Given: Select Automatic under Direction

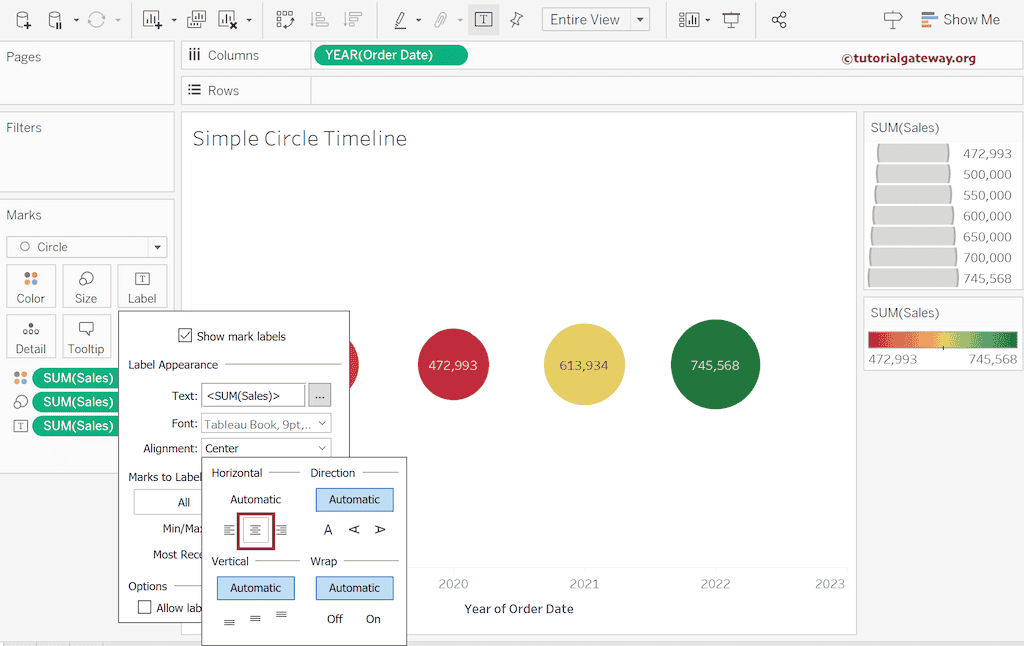Looking at the screenshot, I should [x=355, y=500].
